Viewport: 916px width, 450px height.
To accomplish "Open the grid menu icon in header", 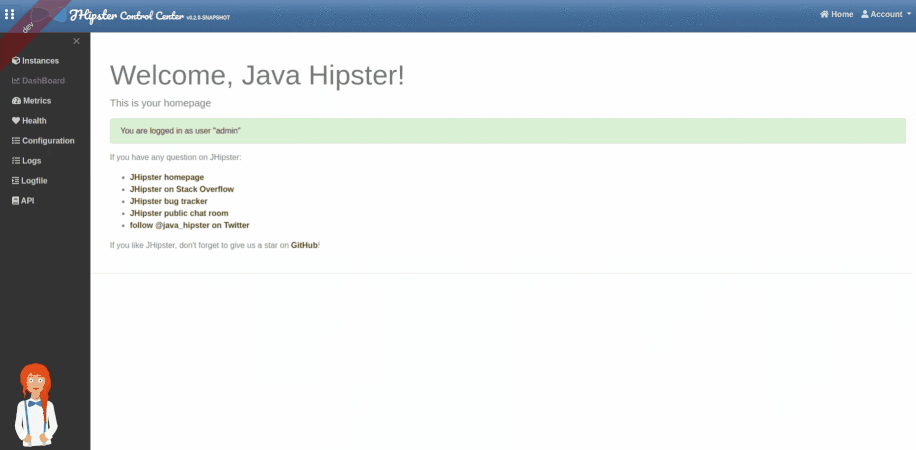I will tap(10, 14).
